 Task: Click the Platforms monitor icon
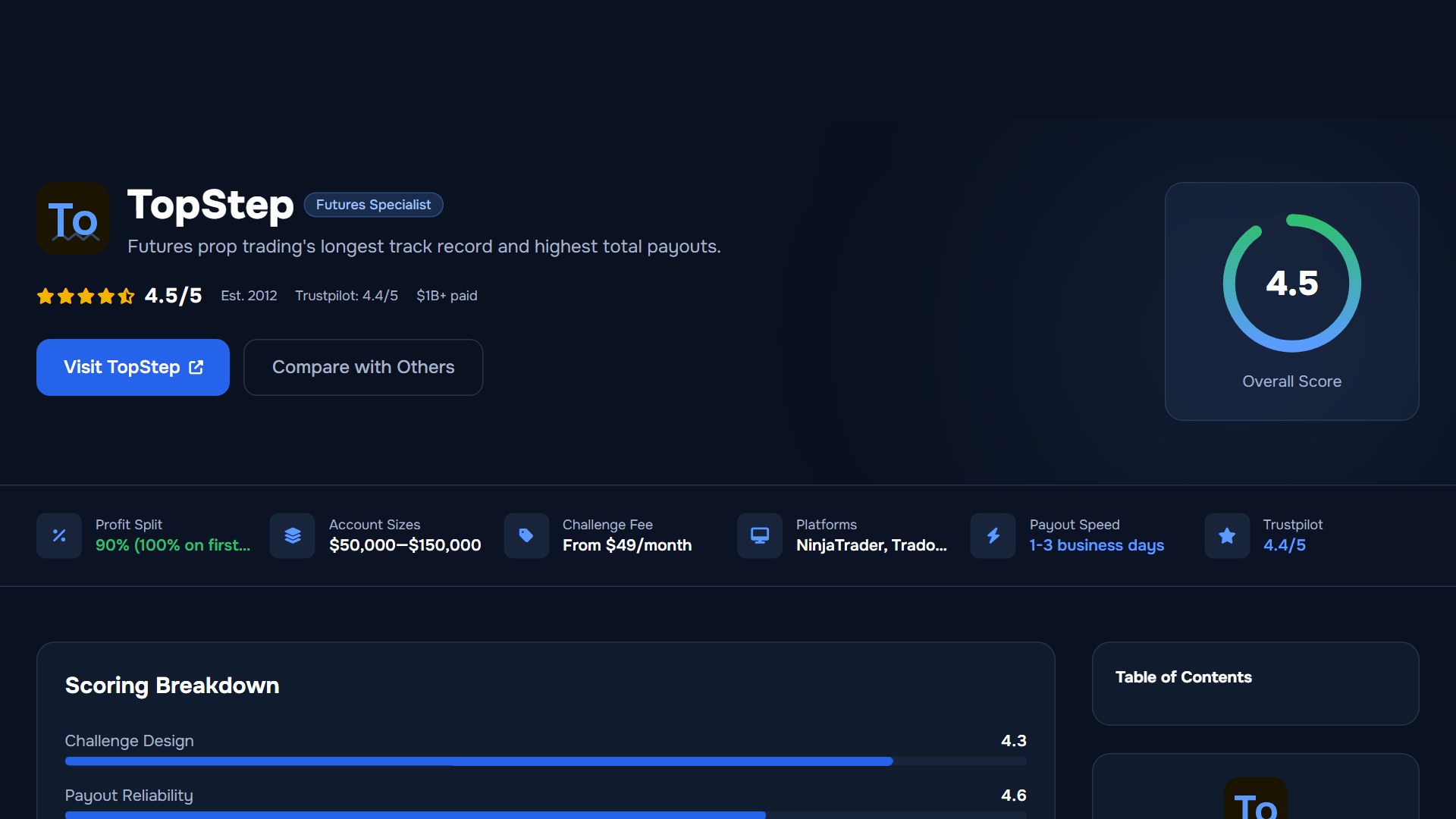pos(760,536)
